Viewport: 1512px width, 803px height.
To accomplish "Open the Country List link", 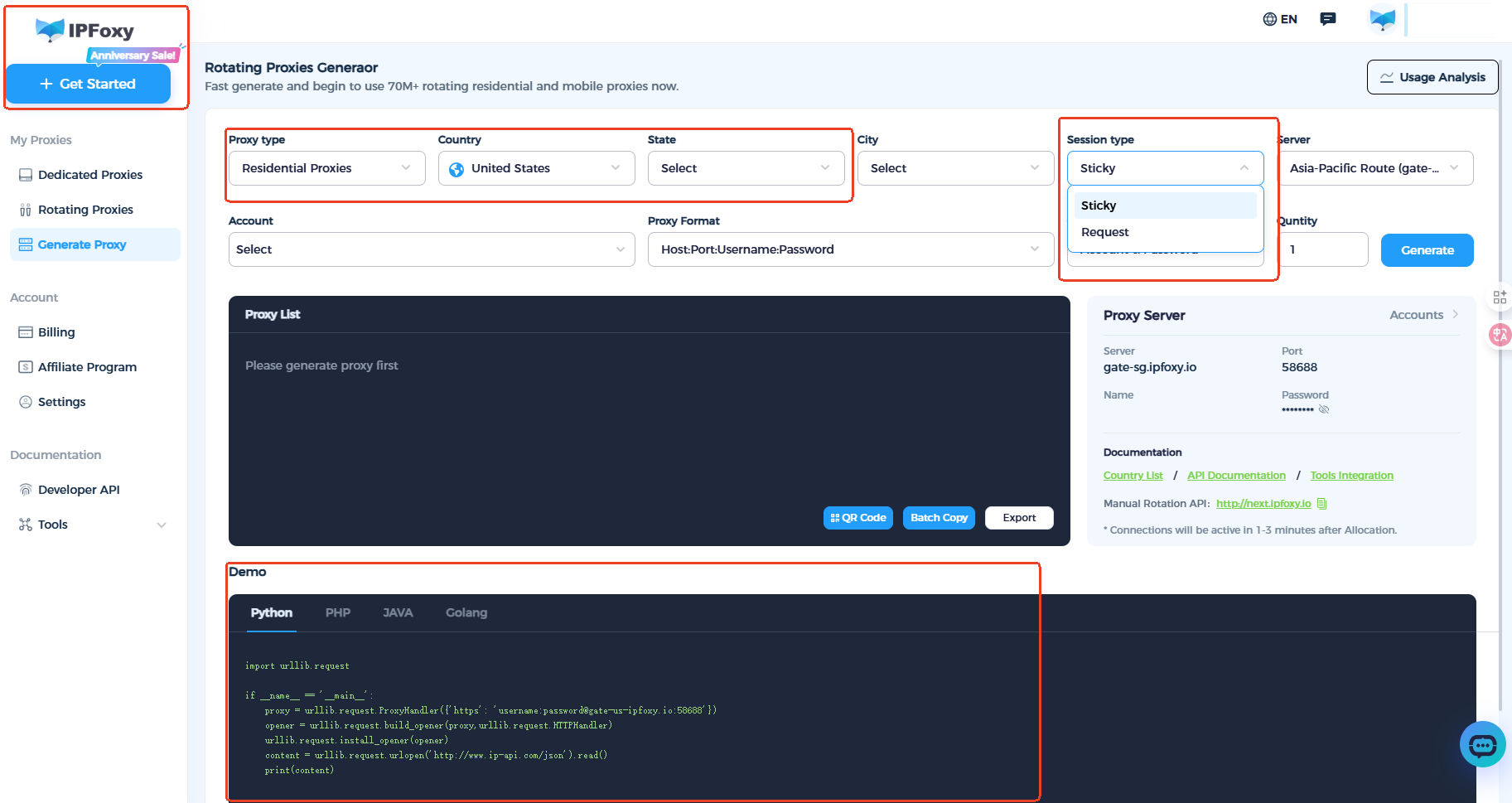I will pos(1133,476).
